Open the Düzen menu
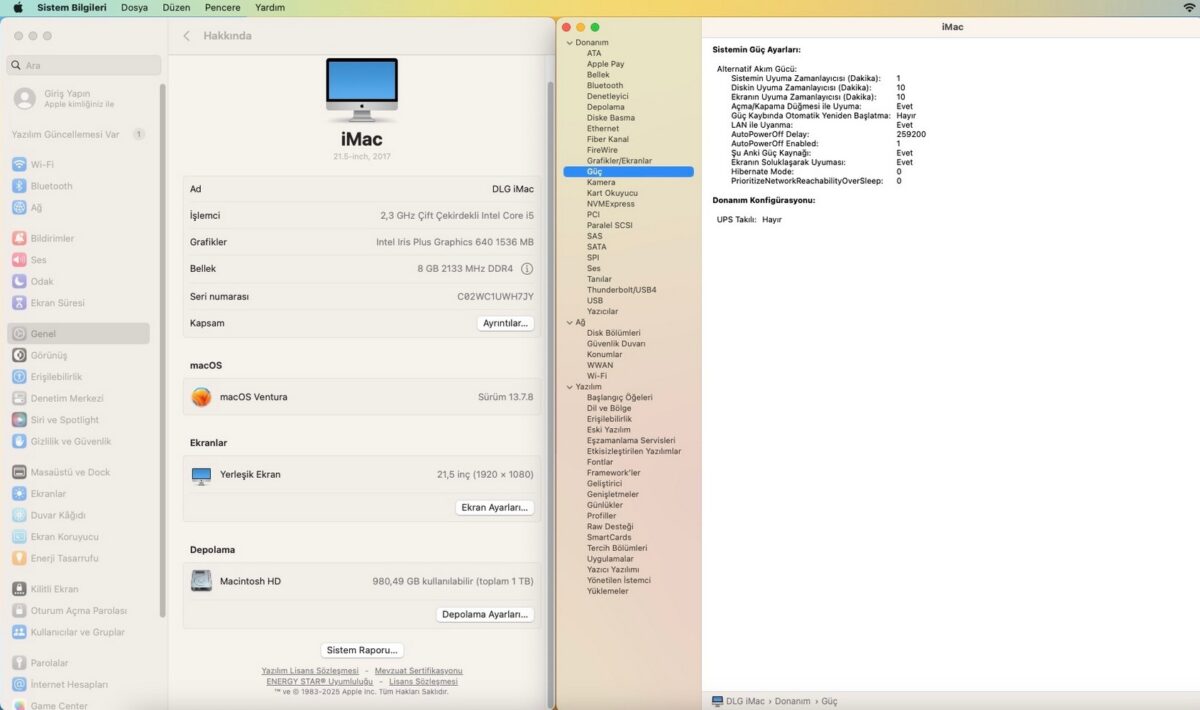The width and height of the screenshot is (1200, 710). (x=176, y=7)
